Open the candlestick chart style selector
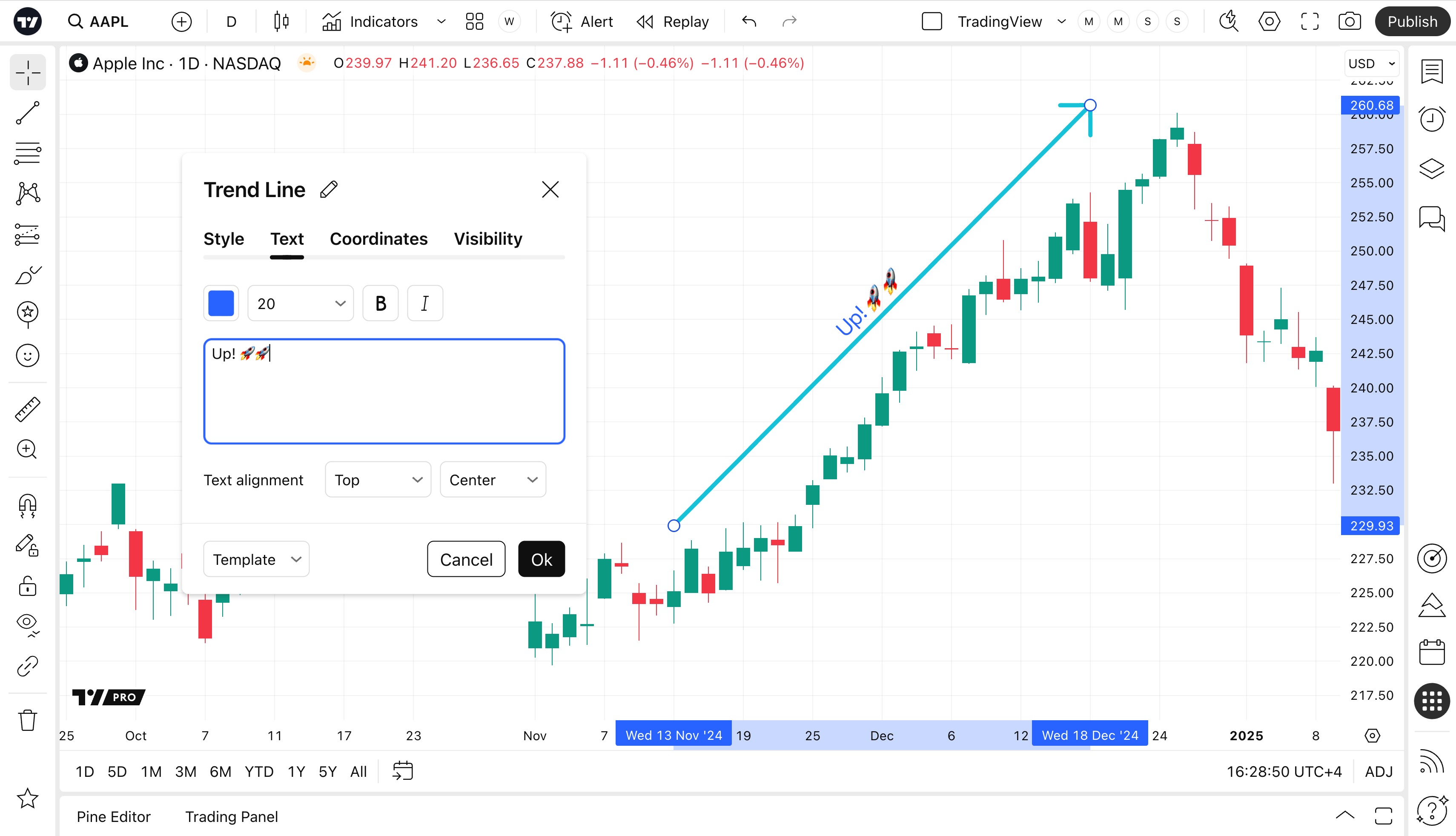This screenshot has width=1456, height=836. (281, 22)
